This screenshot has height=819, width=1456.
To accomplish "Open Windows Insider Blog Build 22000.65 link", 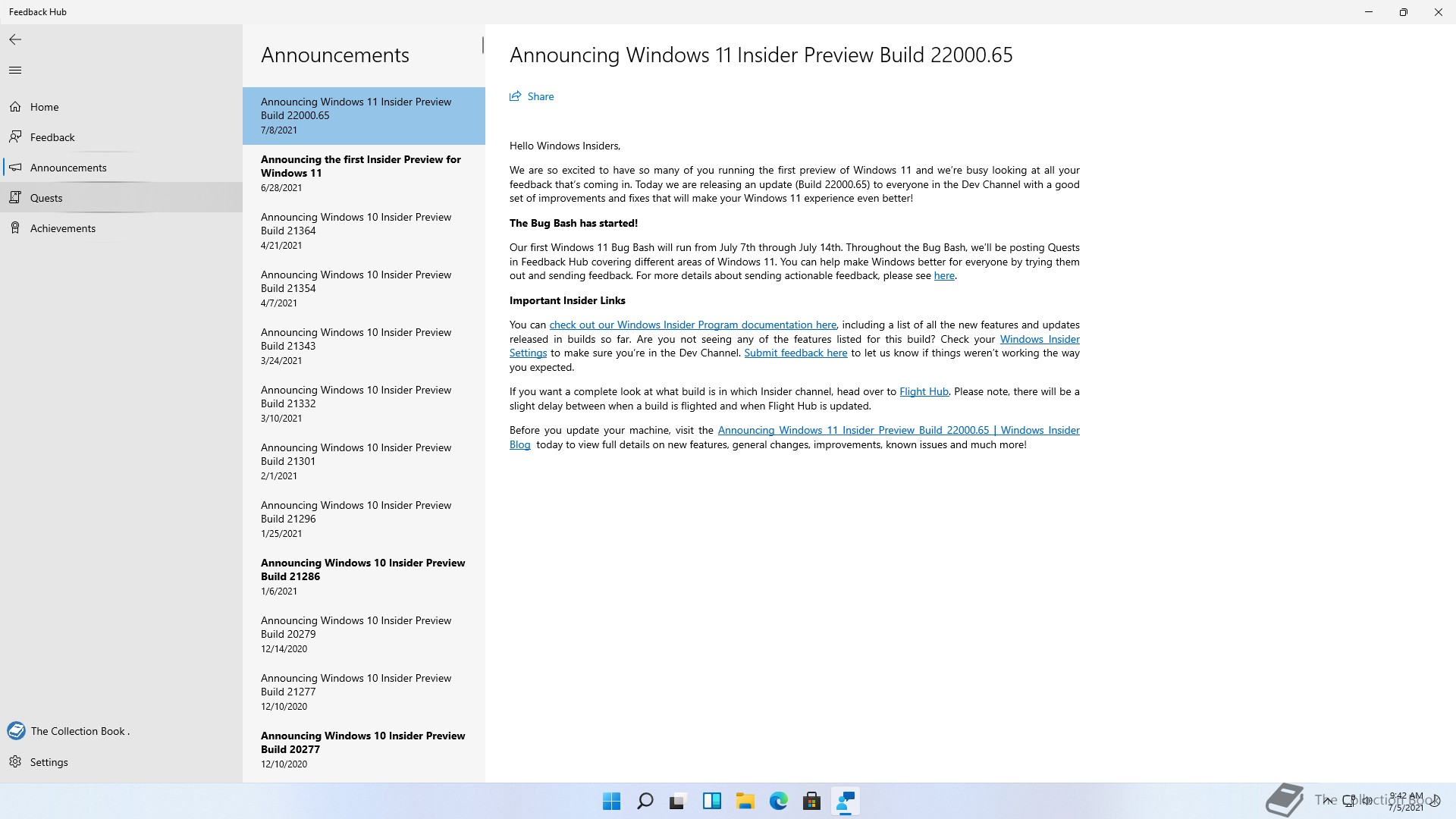I will coord(899,430).
